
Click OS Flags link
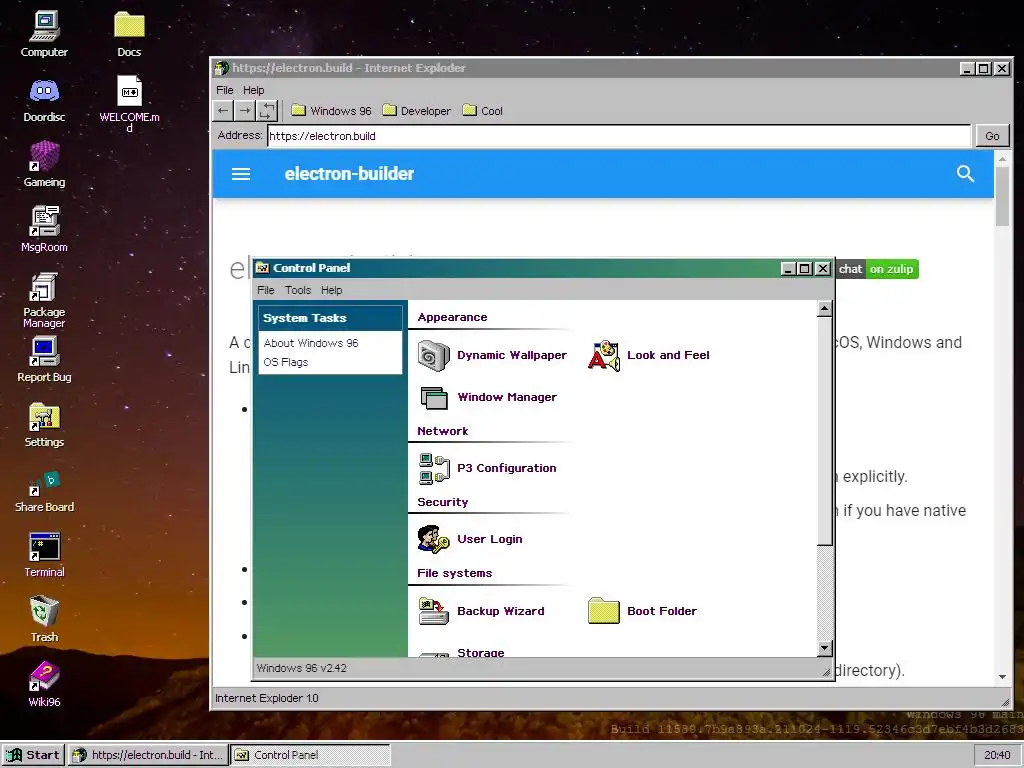pos(285,362)
